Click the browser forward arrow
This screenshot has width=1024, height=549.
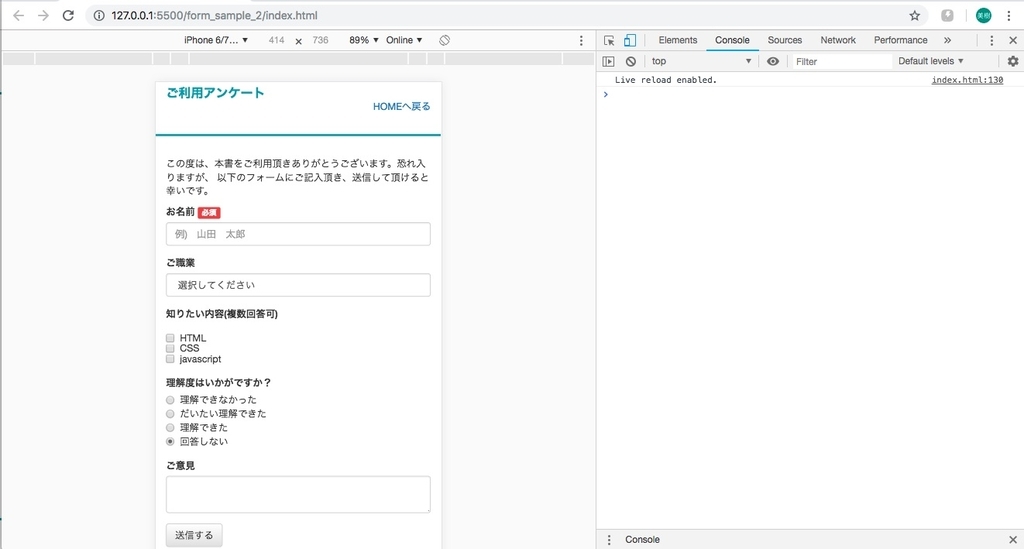43,16
